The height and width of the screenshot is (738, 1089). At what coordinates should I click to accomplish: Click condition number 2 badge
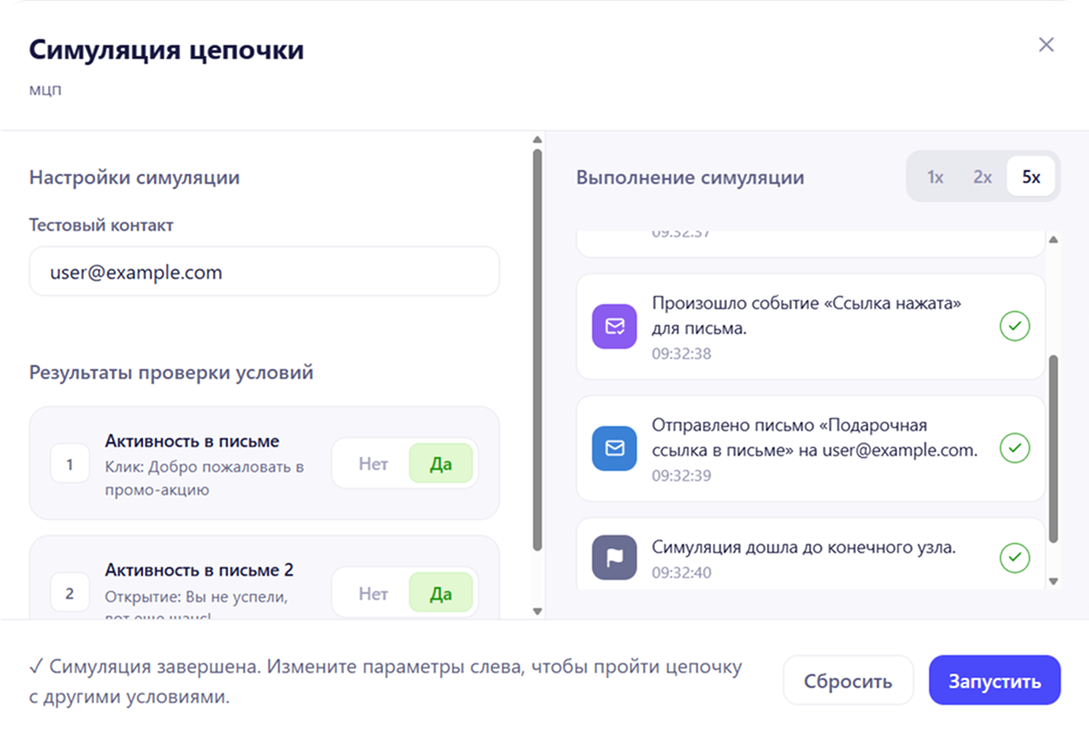69,594
